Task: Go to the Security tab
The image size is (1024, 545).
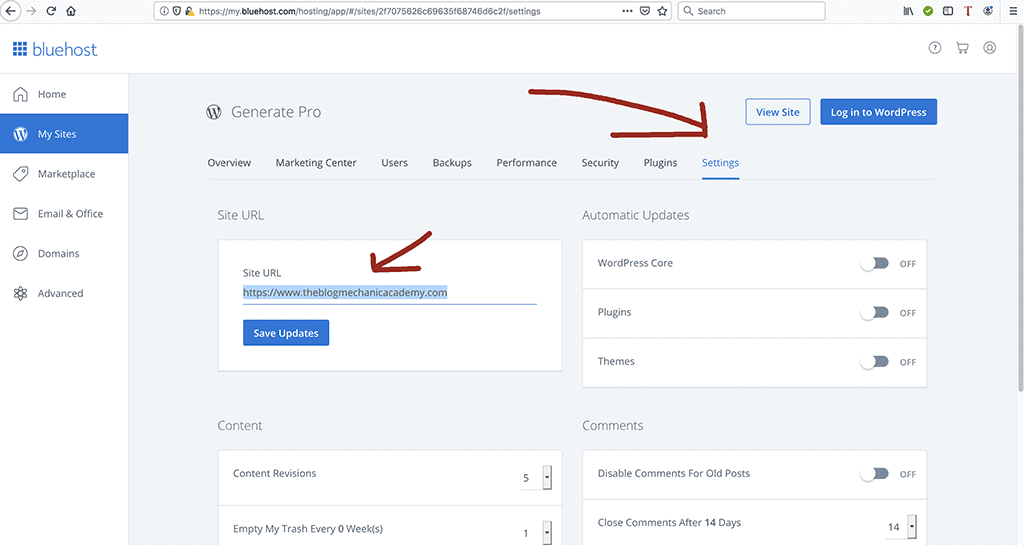Action: [600, 163]
